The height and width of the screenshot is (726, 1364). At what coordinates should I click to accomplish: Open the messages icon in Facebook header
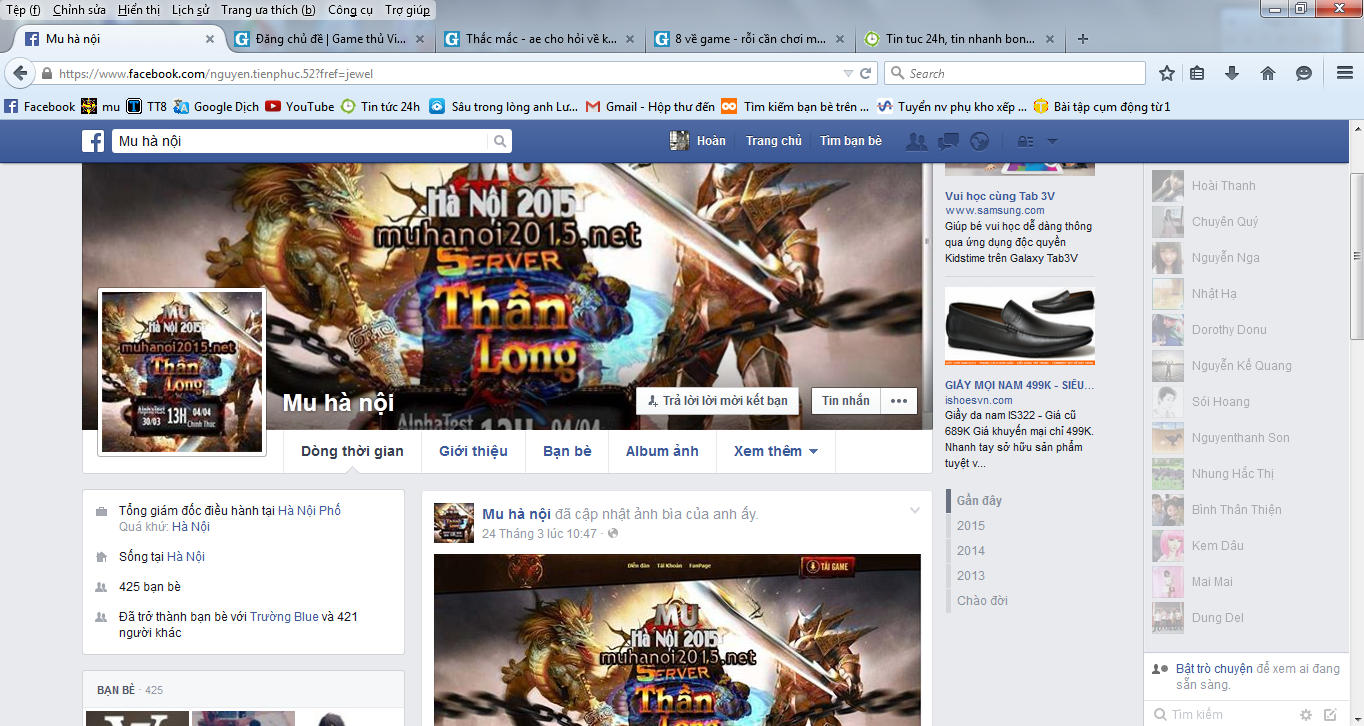pos(949,141)
